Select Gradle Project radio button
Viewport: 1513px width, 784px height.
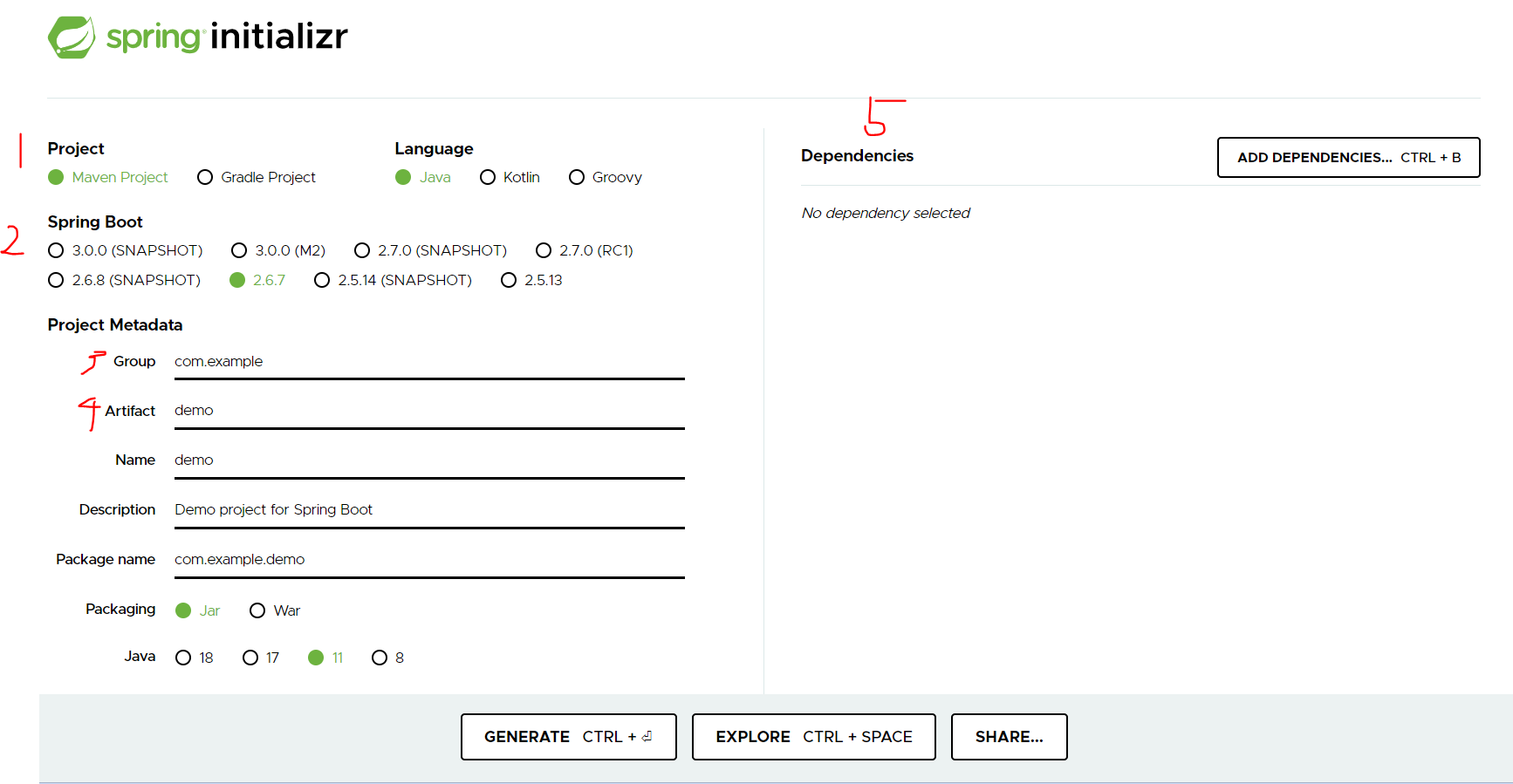pos(205,177)
